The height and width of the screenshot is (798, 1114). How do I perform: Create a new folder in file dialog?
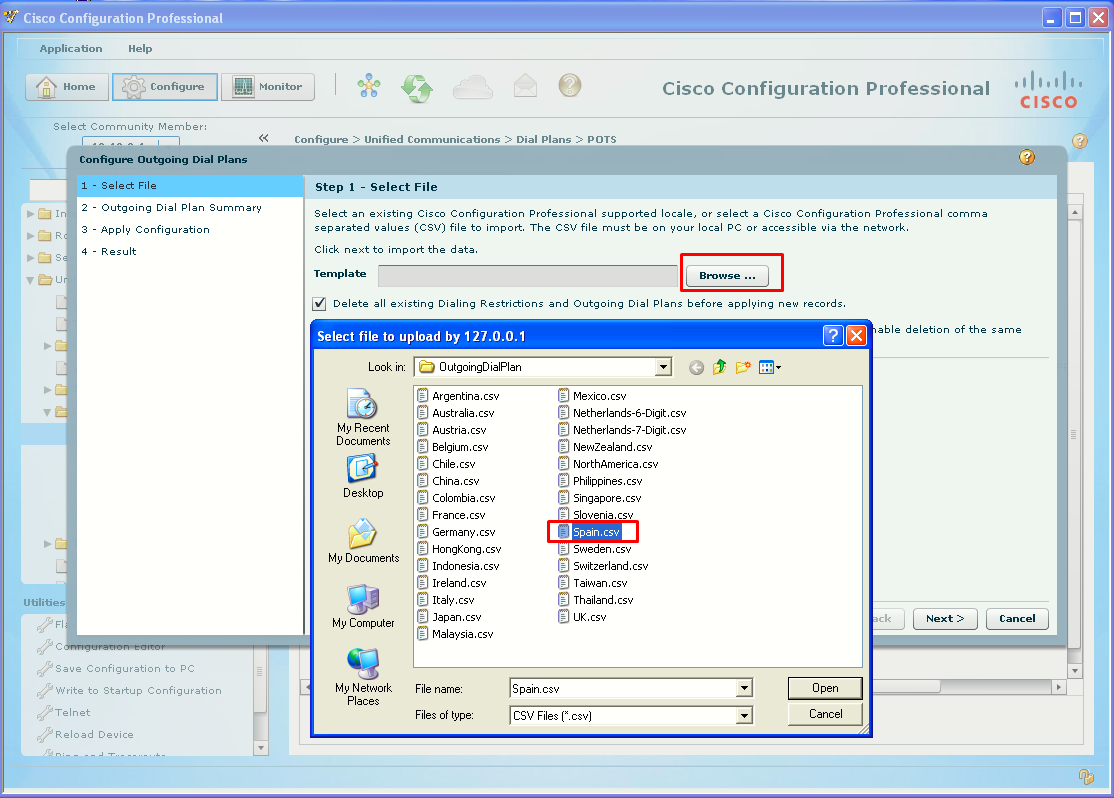coord(743,367)
